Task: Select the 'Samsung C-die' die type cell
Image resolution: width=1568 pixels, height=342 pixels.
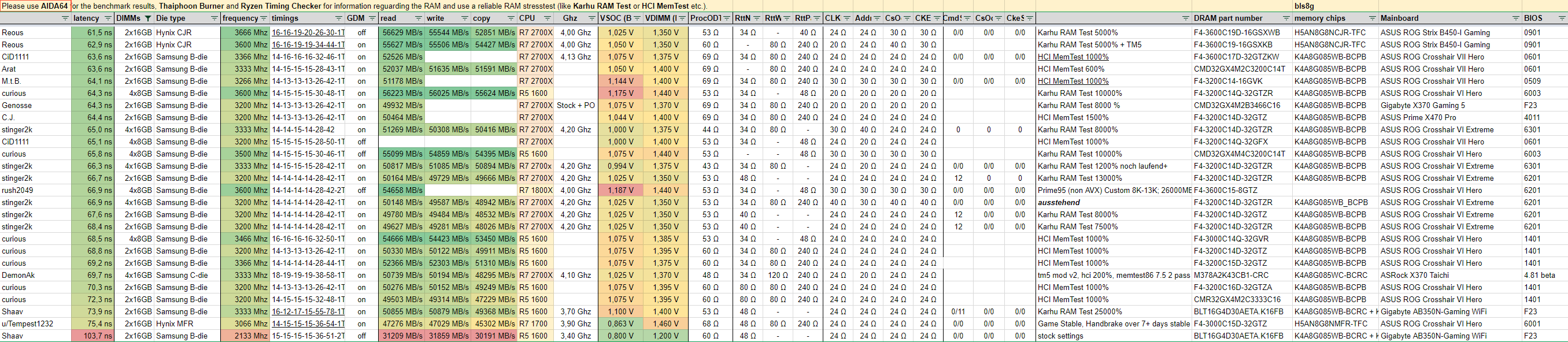Action: 187,275
